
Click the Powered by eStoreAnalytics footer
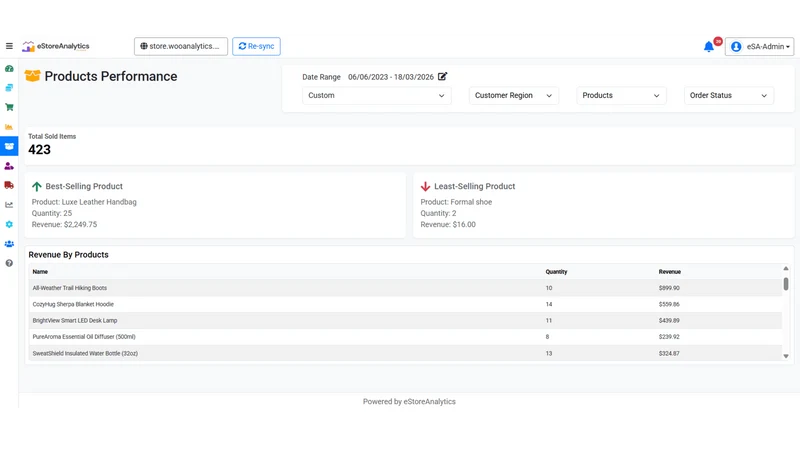pyautogui.click(x=409, y=402)
